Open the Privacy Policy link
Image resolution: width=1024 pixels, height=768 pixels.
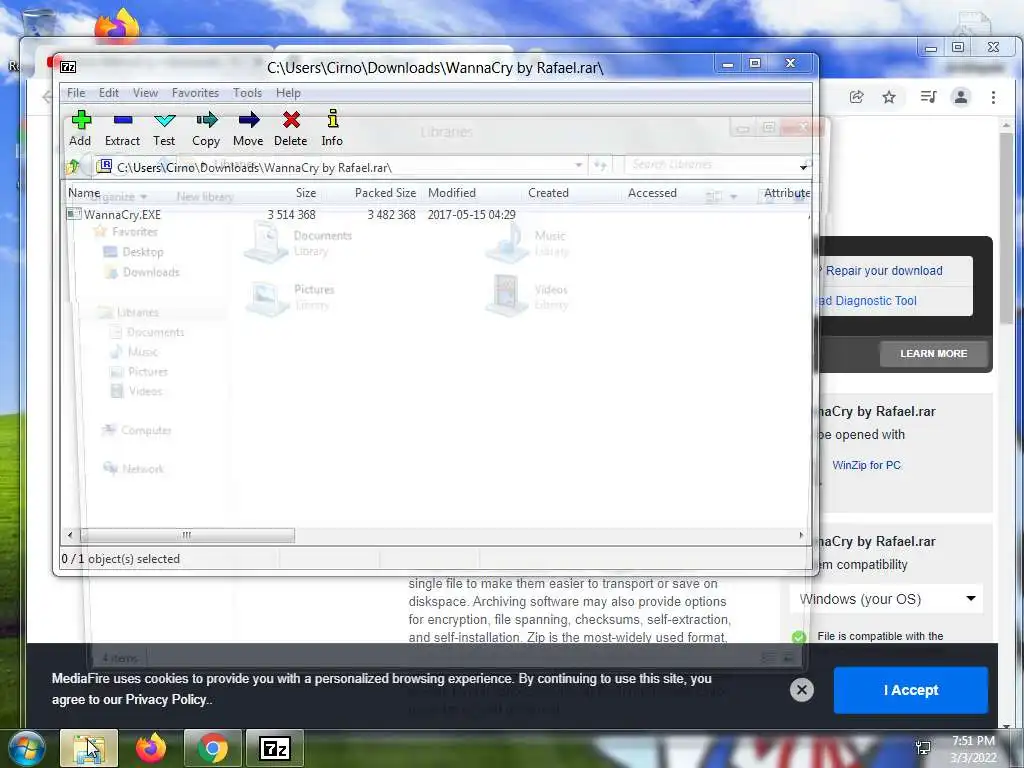click(165, 699)
